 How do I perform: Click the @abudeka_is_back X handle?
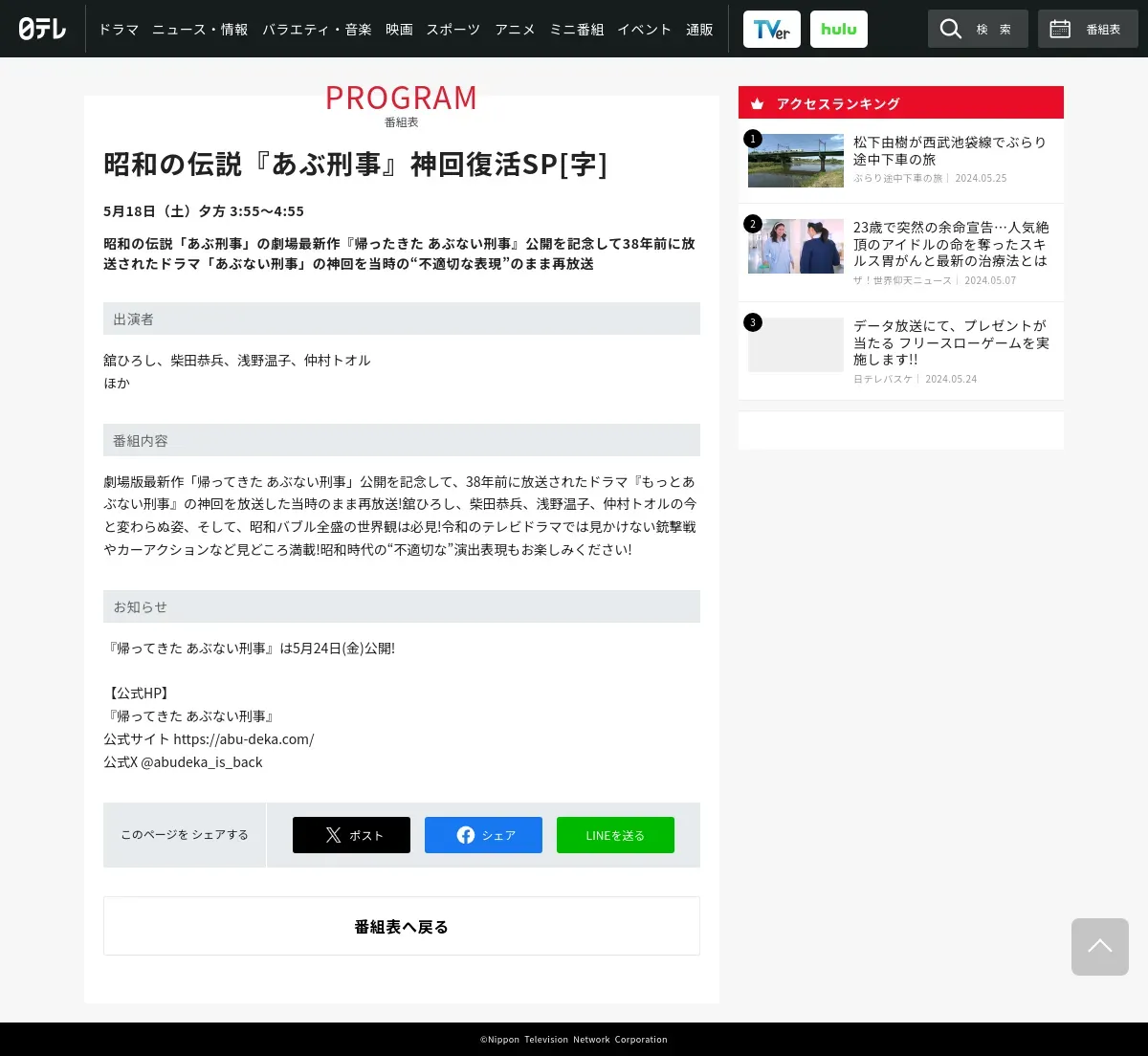click(202, 762)
